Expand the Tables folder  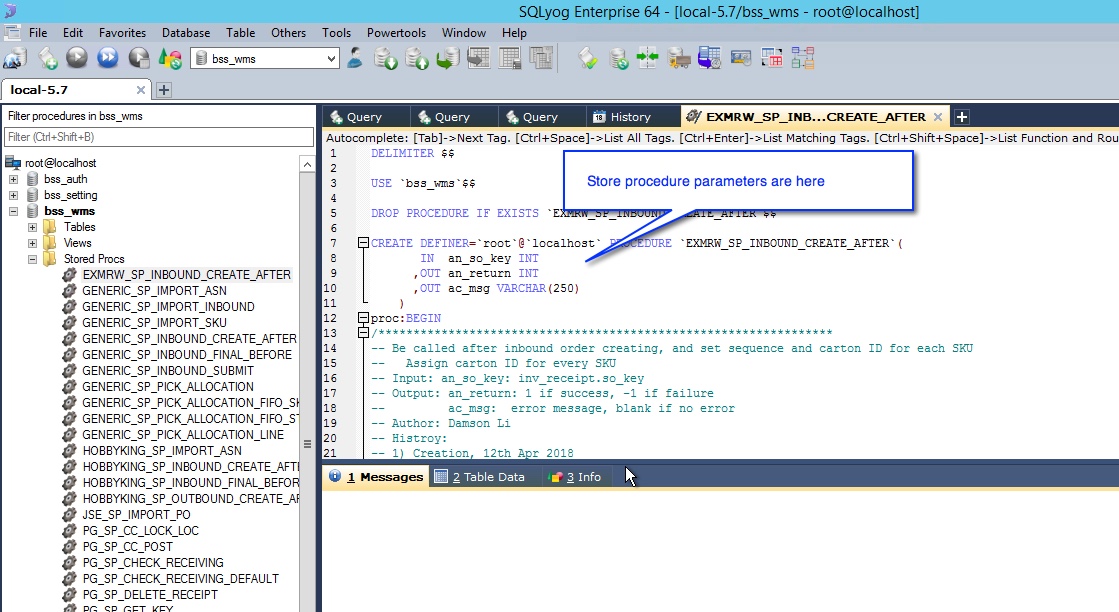(x=32, y=227)
